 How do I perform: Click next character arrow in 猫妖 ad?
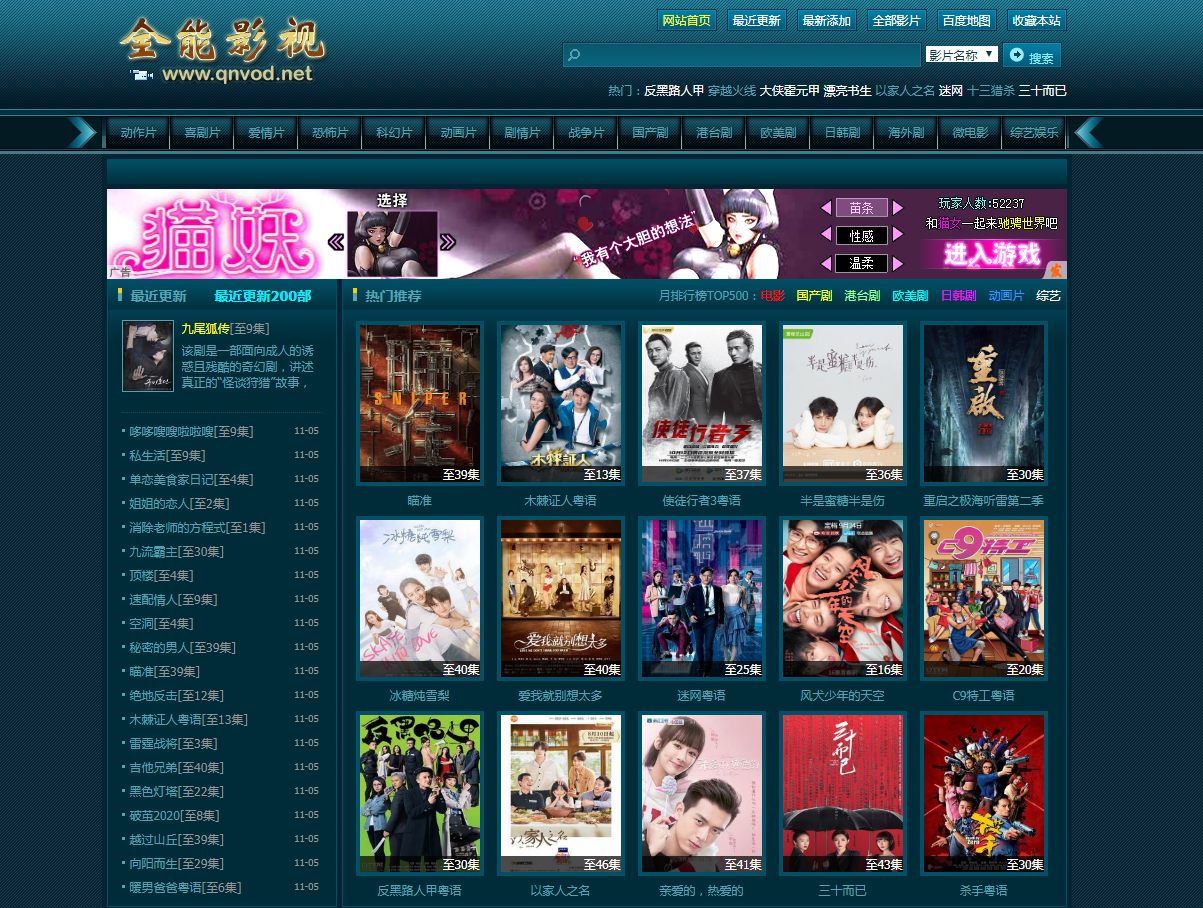pyautogui.click(x=448, y=242)
